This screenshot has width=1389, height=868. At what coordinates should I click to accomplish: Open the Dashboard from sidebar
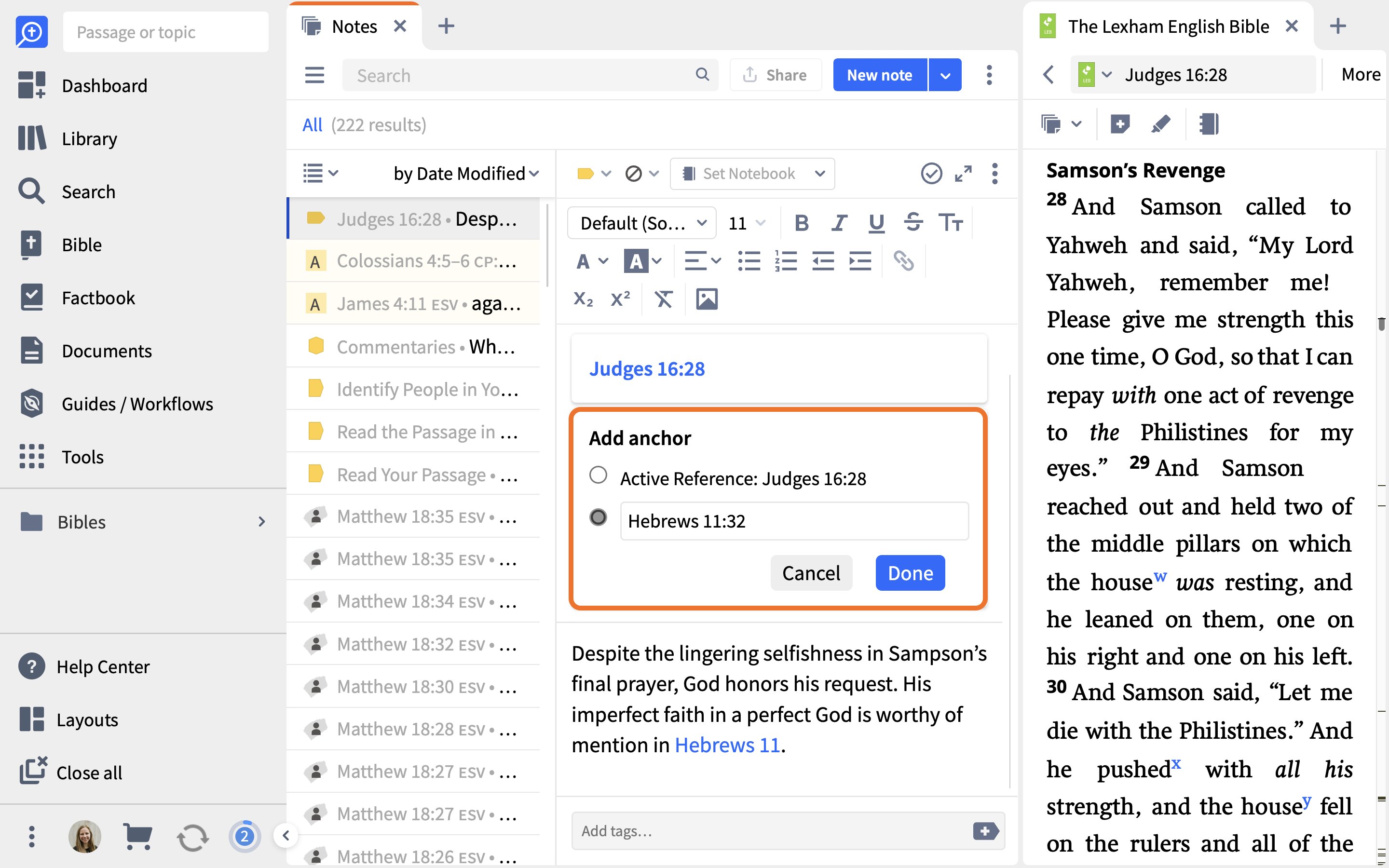[x=83, y=85]
